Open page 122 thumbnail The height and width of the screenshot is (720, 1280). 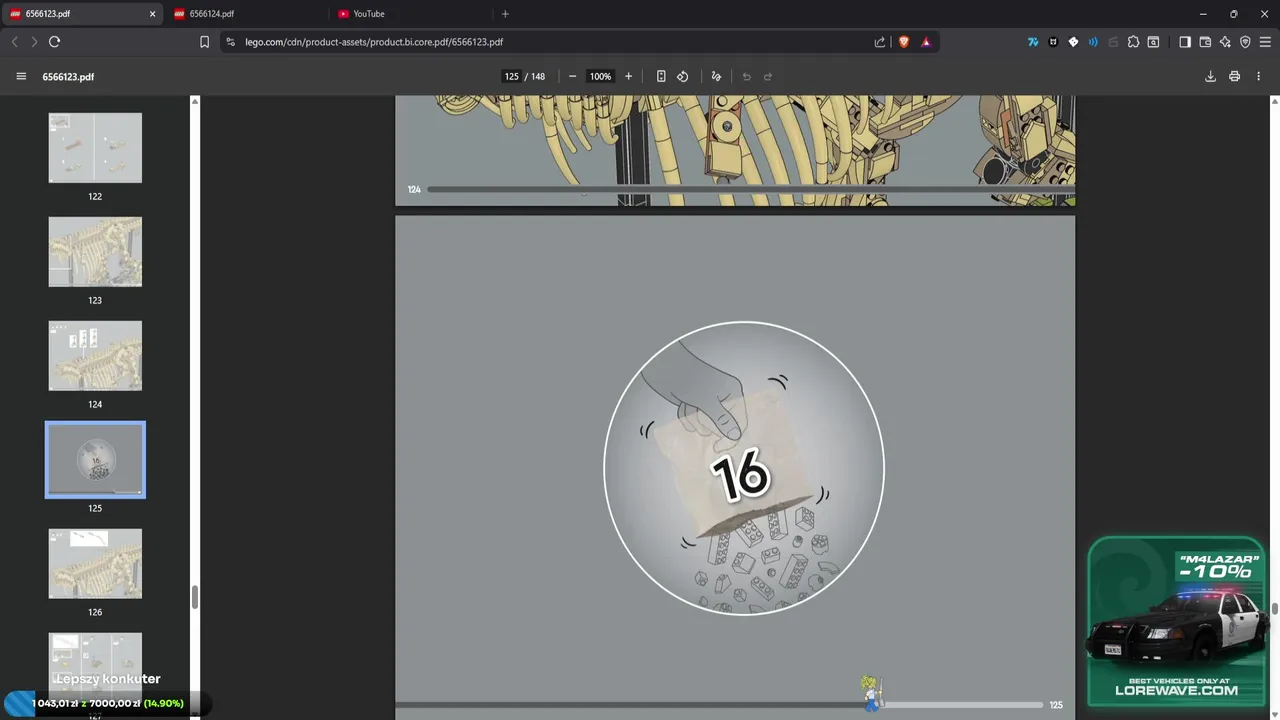tap(95, 148)
